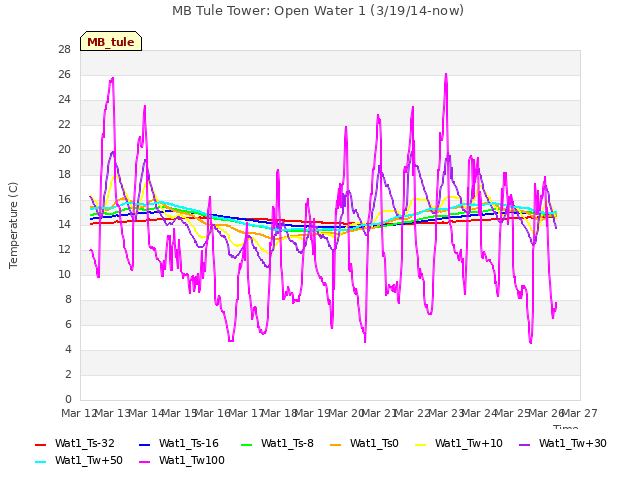Screen dimensions: 640x480
Task: Select Wat1_Ts-8 legend label
Action: [x=287, y=443]
